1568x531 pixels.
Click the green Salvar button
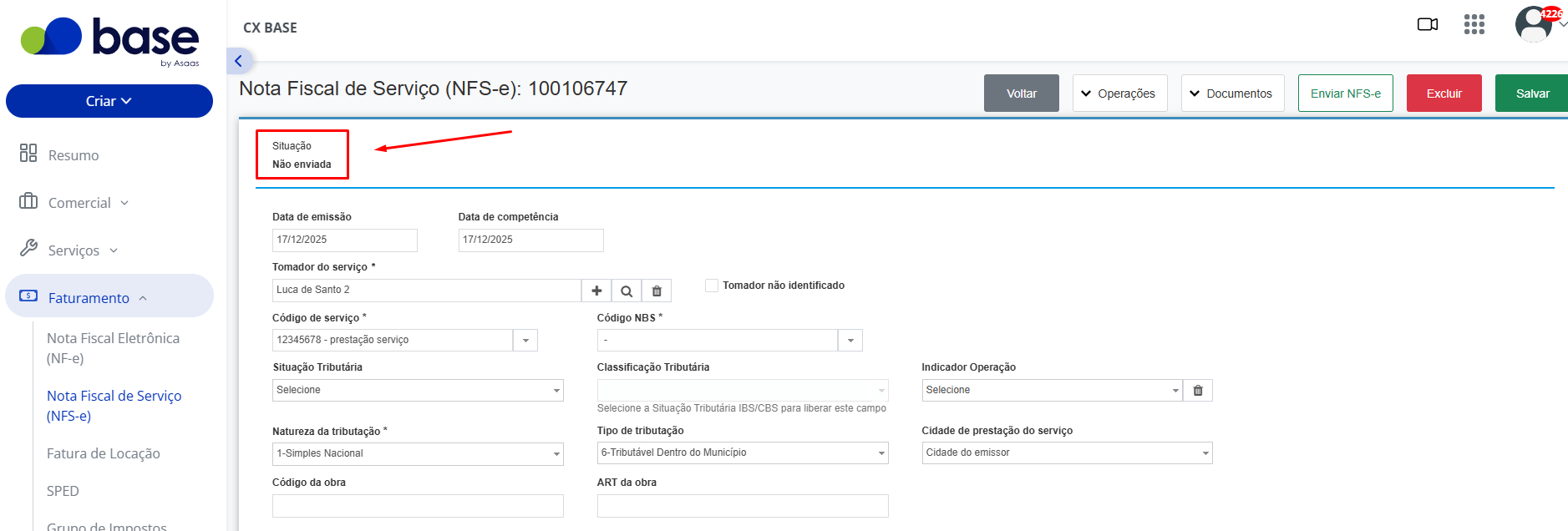(1532, 94)
